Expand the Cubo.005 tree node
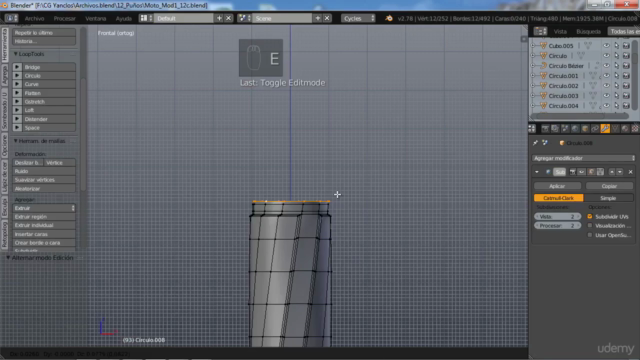 tap(532, 46)
